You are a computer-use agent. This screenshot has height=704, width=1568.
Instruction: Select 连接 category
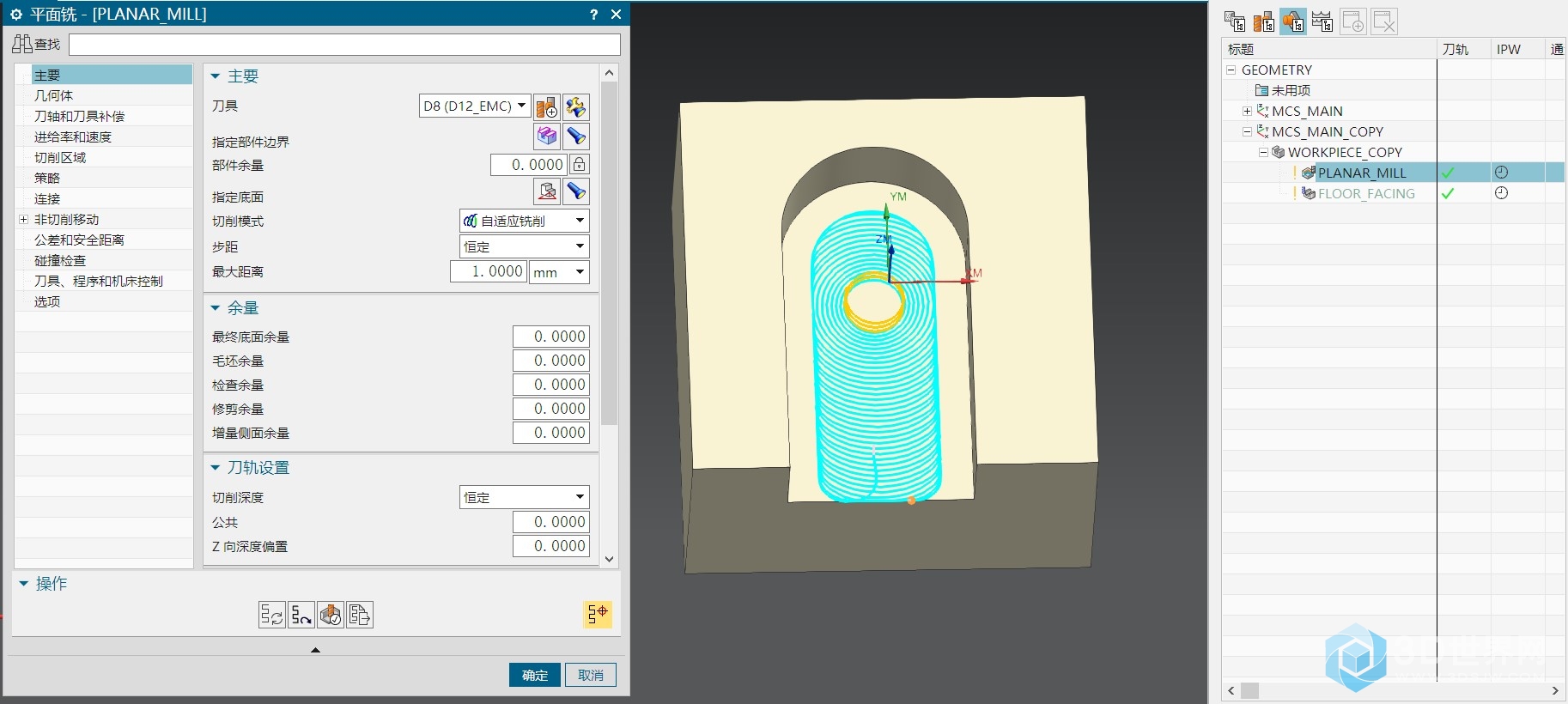[47, 198]
